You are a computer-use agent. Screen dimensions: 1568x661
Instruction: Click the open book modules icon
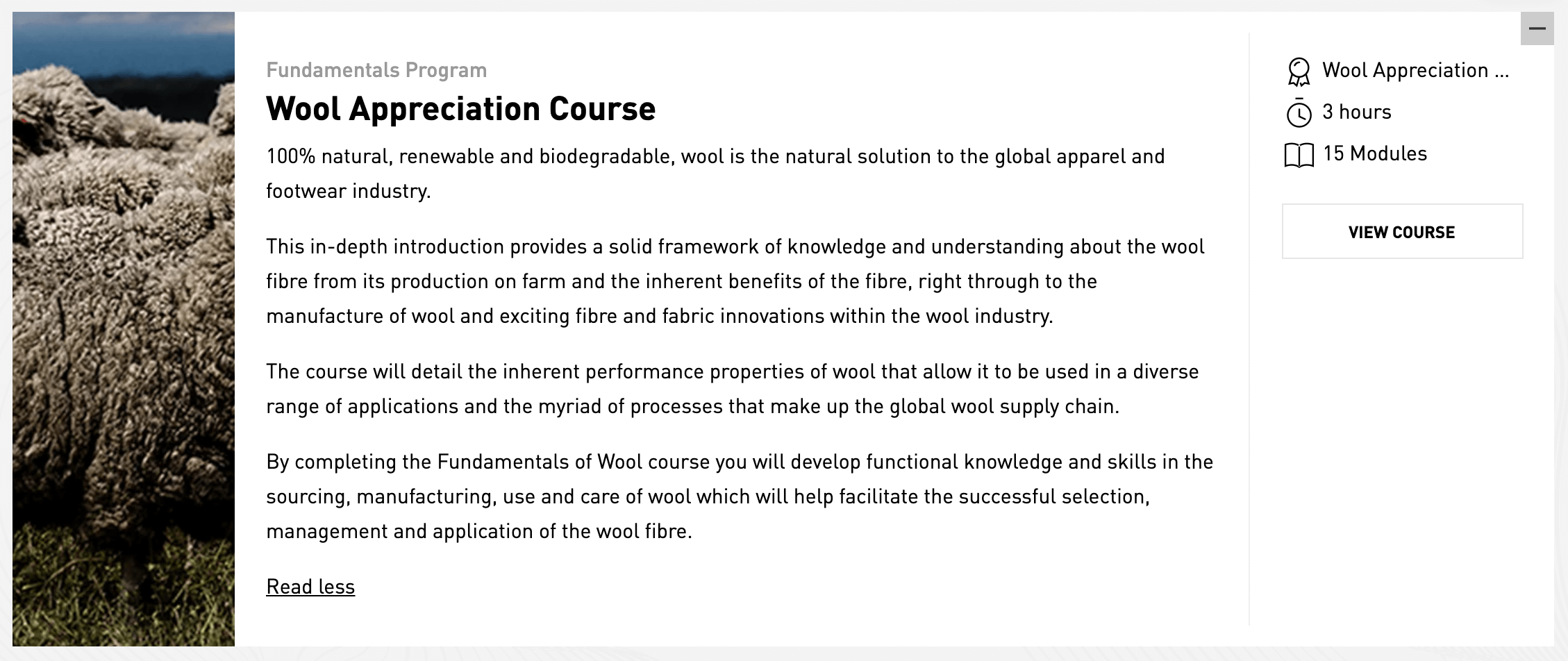pos(1299,155)
